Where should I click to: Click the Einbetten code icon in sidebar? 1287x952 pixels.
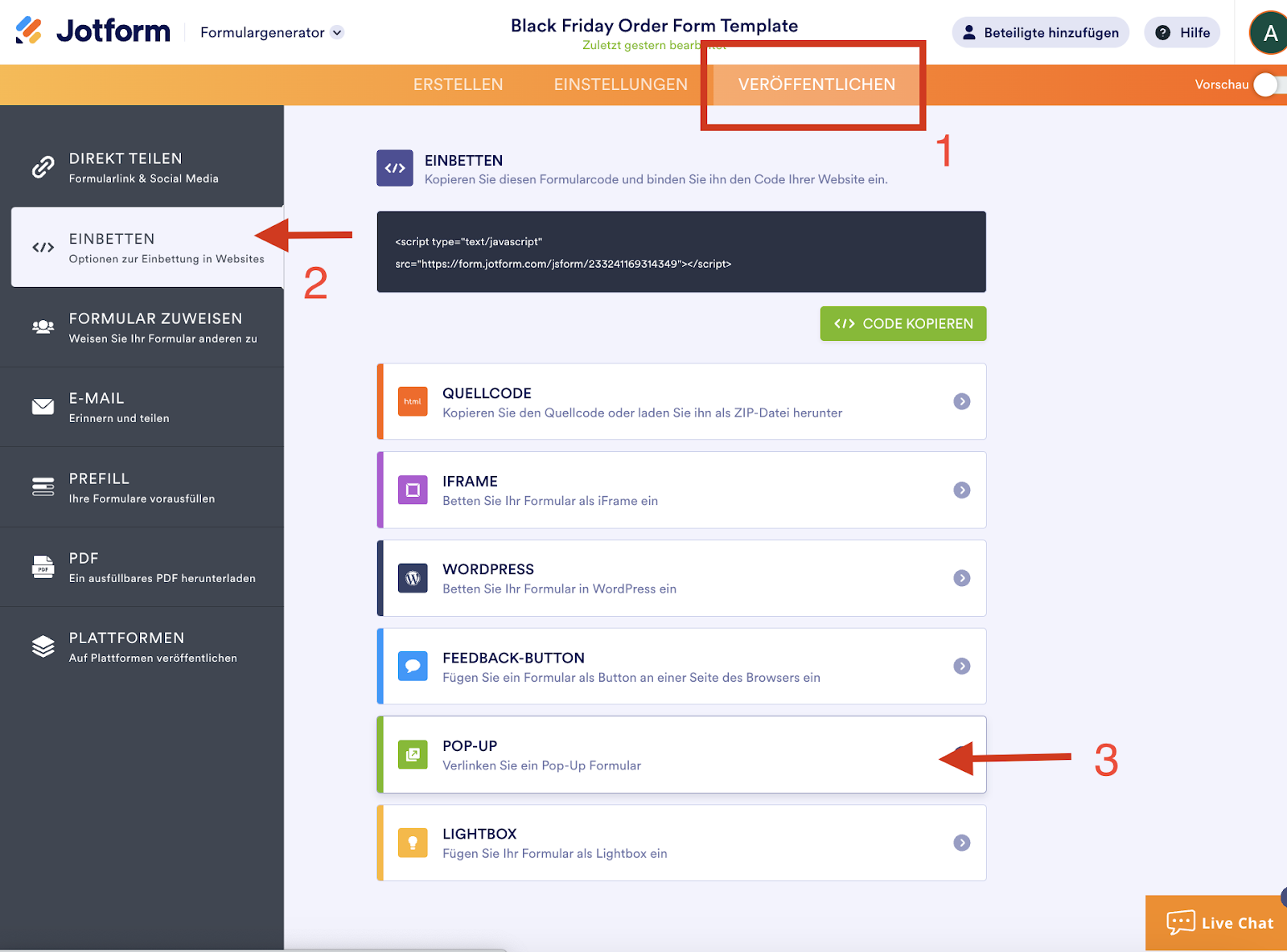43,248
